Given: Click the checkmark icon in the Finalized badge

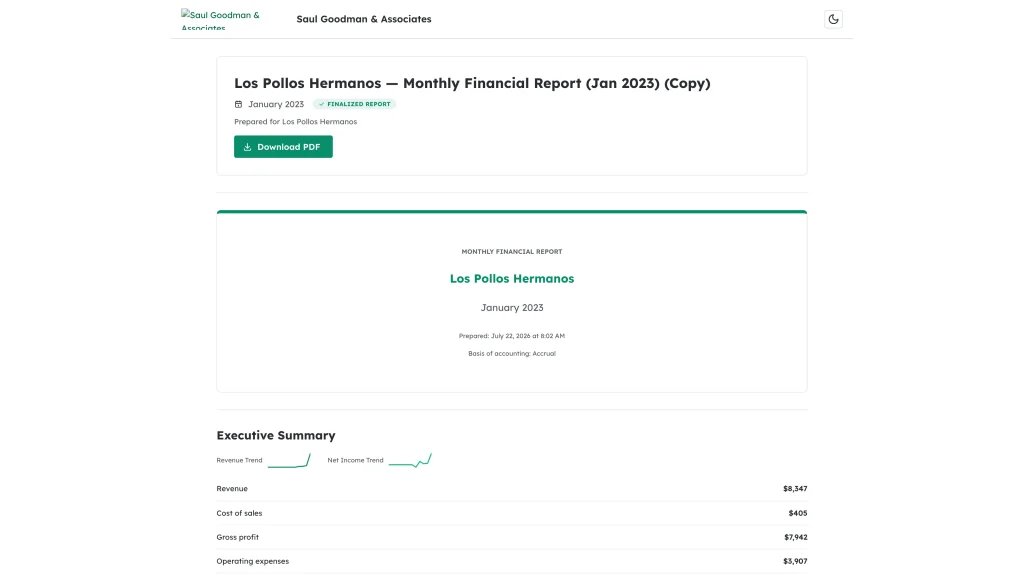Looking at the screenshot, I should [x=321, y=104].
